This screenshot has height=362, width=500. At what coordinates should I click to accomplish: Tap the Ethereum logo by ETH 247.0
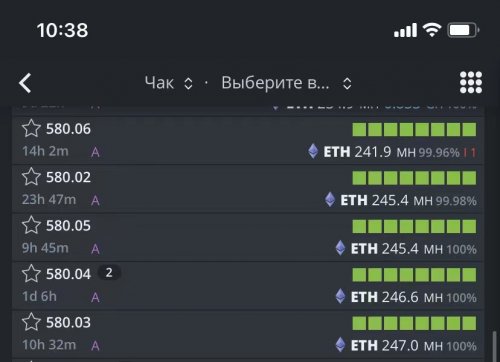pyautogui.click(x=340, y=345)
